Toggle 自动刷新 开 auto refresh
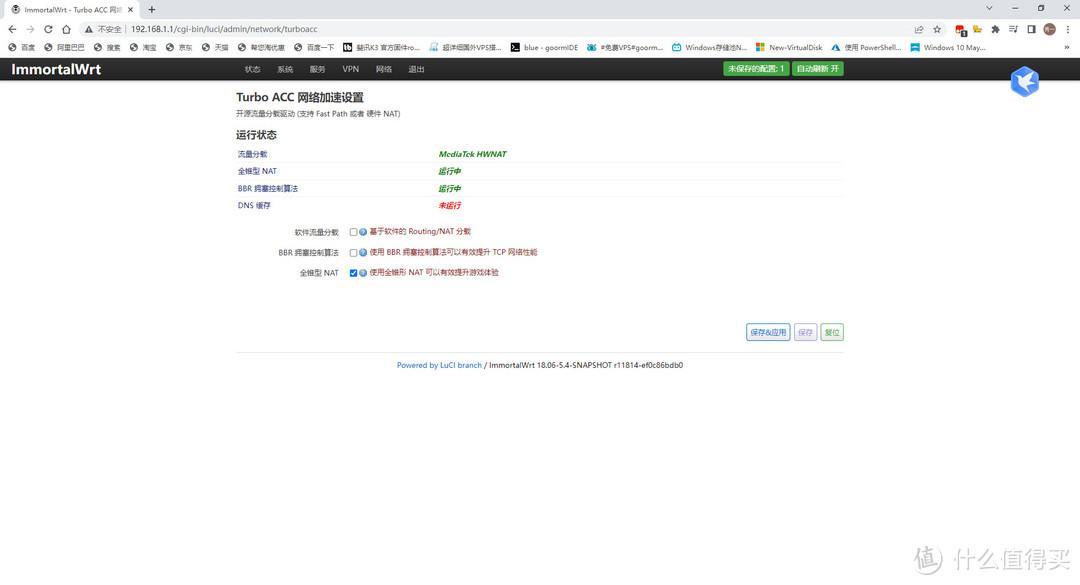 [818, 69]
